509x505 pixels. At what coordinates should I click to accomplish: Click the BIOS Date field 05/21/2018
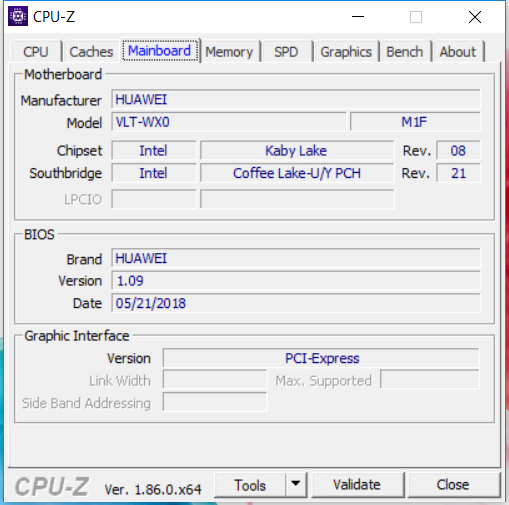pos(296,303)
